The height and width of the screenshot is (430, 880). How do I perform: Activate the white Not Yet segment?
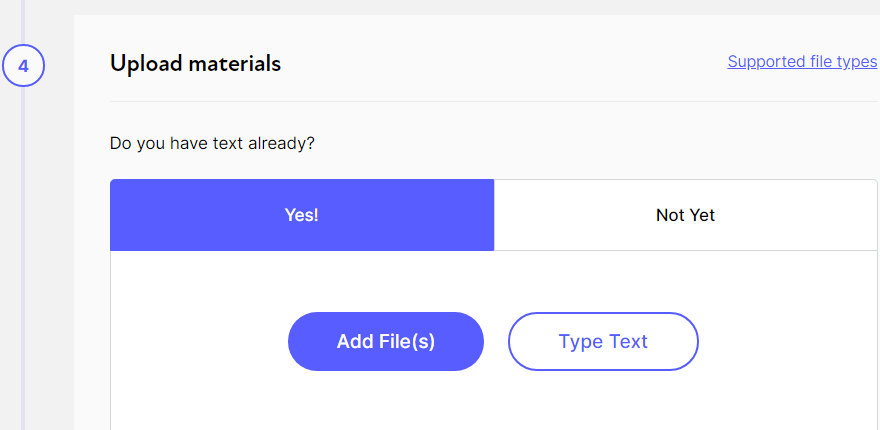(685, 215)
